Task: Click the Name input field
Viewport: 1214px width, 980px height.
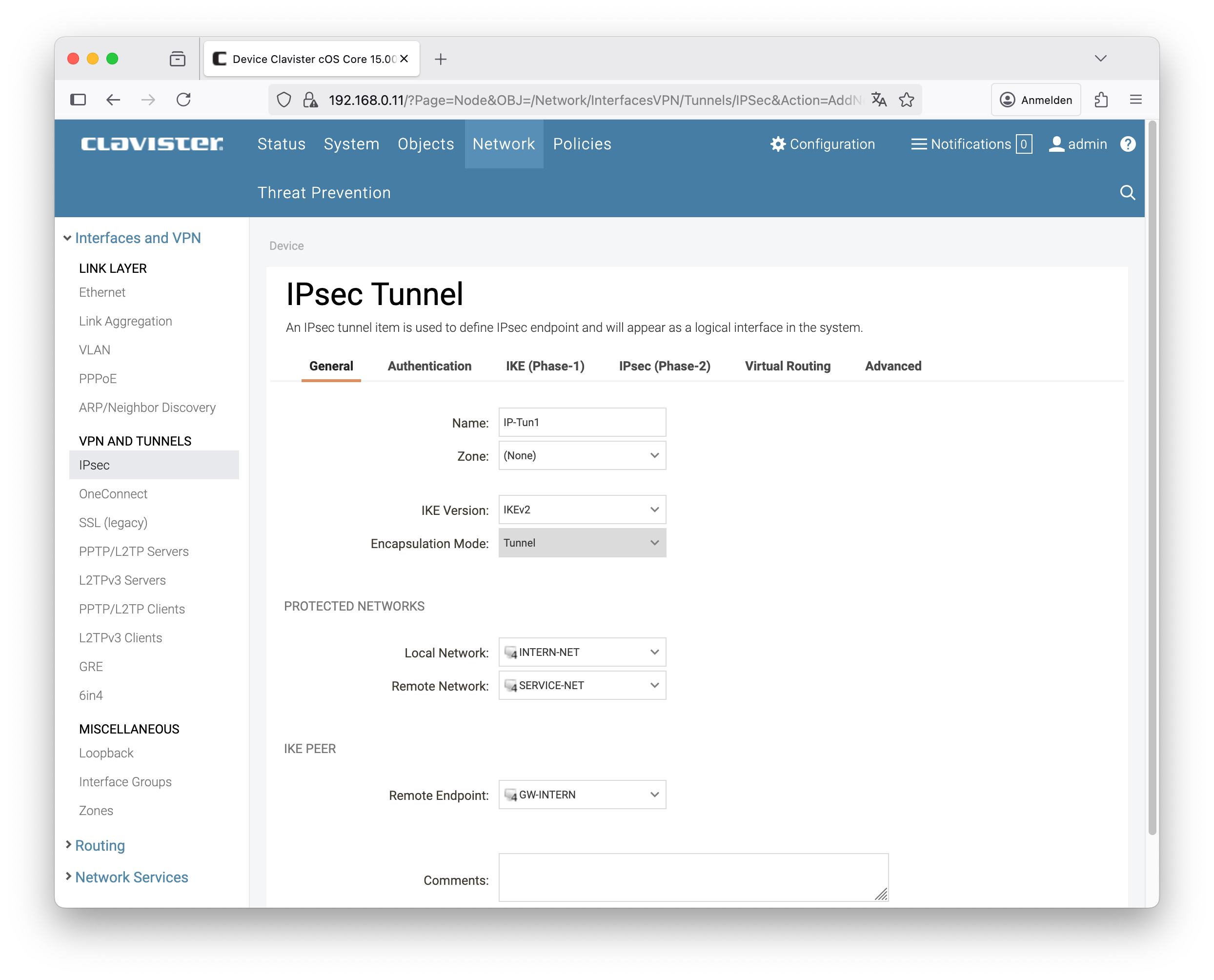Action: point(582,422)
